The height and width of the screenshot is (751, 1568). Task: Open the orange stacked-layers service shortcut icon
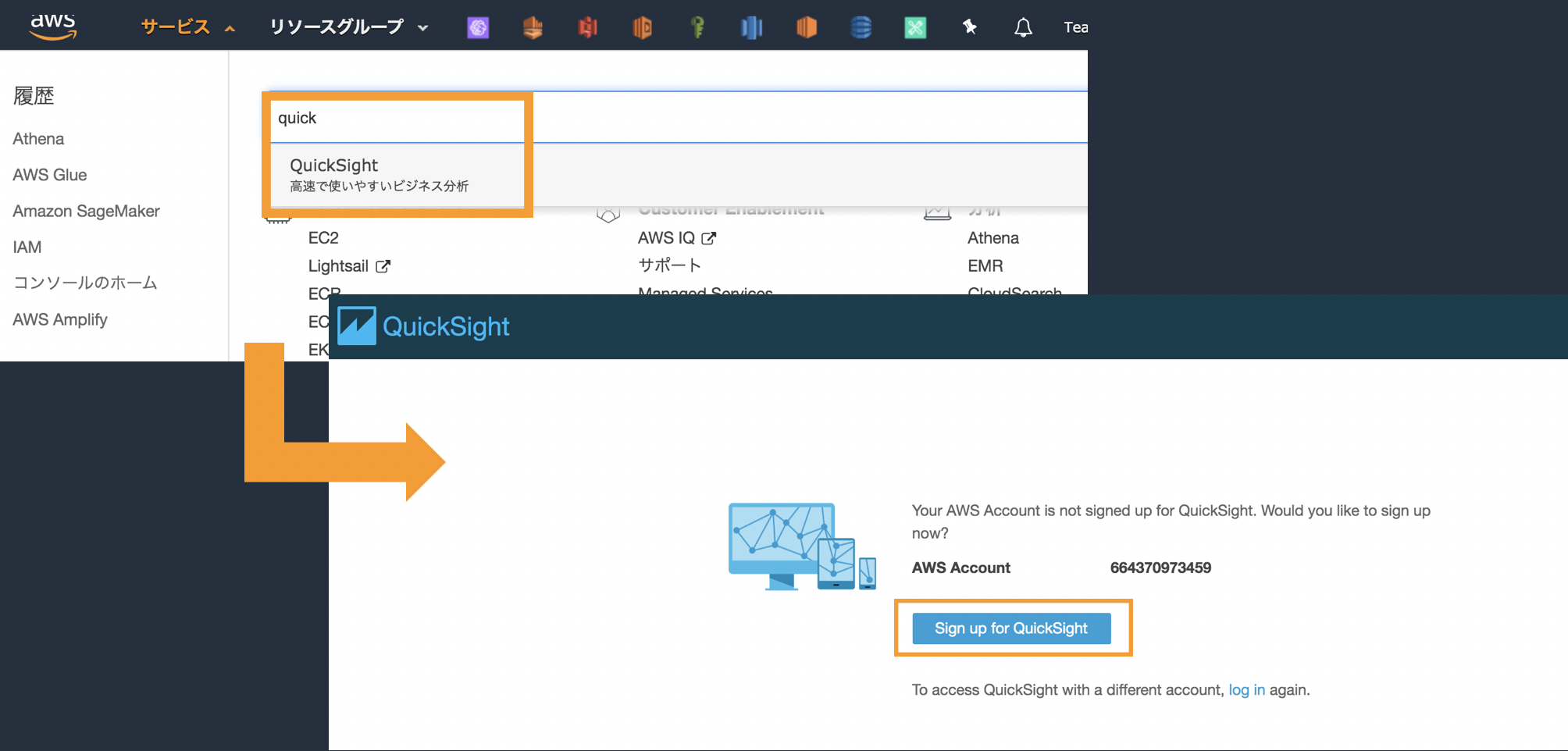[533, 27]
